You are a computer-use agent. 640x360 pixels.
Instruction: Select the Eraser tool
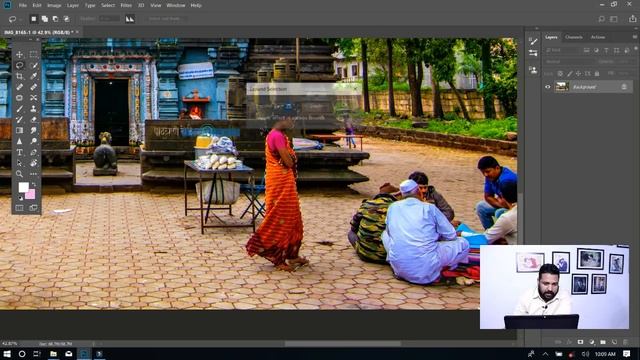[x=33, y=120]
